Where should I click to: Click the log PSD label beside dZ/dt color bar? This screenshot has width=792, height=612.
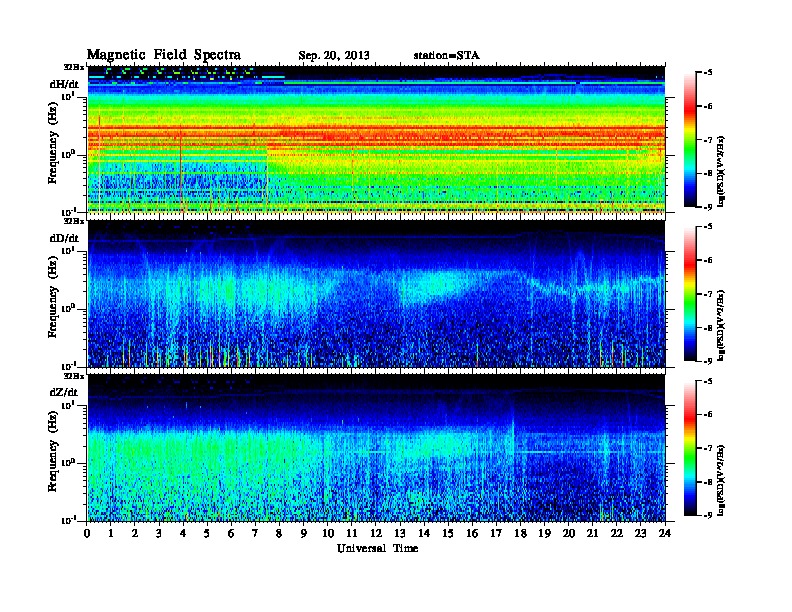[722, 480]
